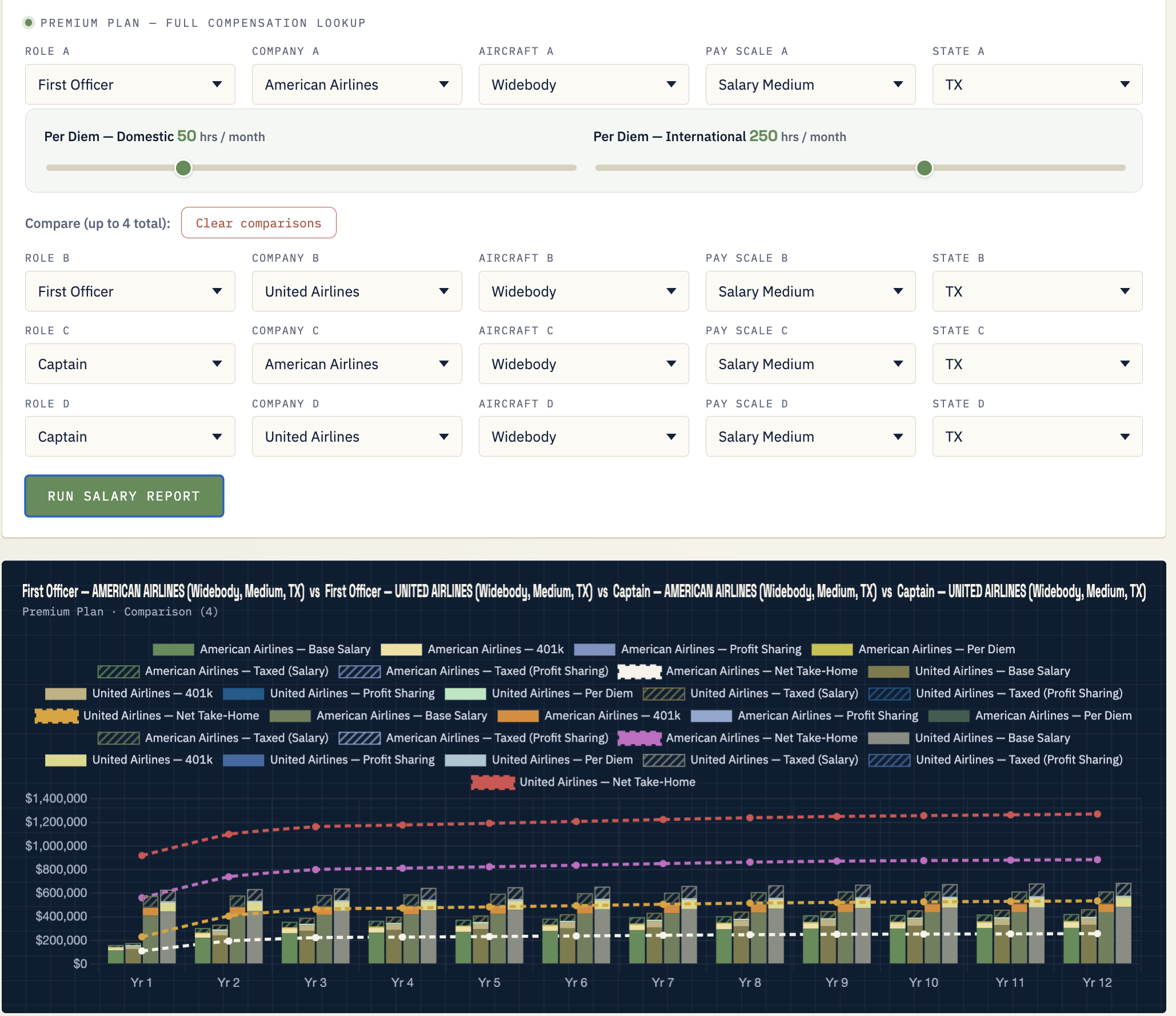The height and width of the screenshot is (1016, 1176).
Task: Click Clear comparisons button
Action: coord(259,223)
